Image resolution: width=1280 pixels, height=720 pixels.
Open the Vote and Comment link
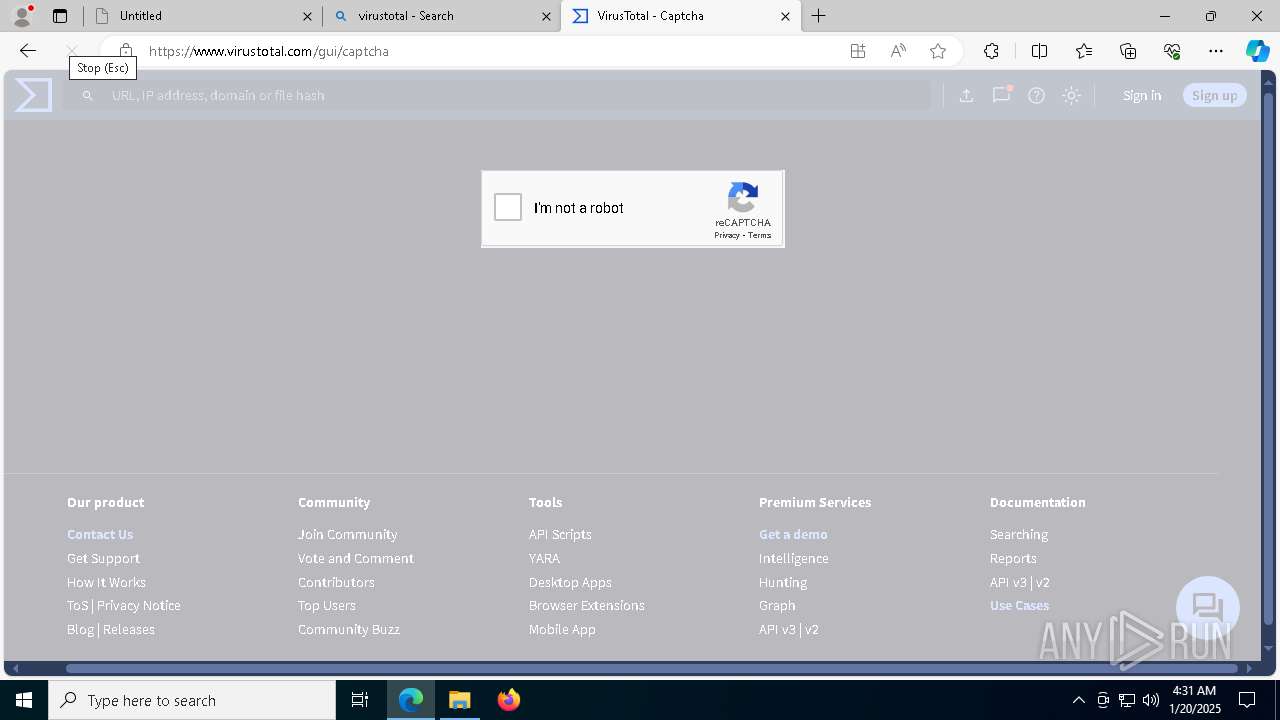[x=355, y=558]
